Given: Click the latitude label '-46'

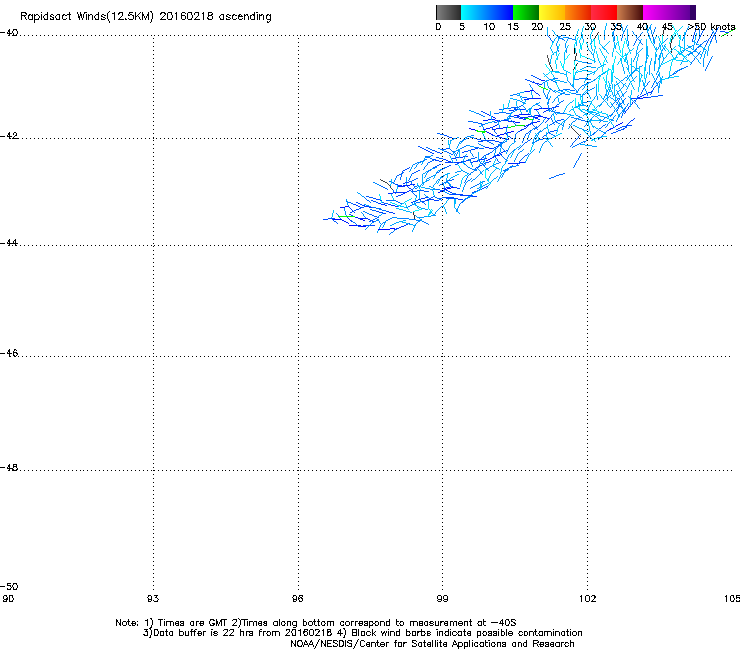Looking at the screenshot, I should (9, 353).
